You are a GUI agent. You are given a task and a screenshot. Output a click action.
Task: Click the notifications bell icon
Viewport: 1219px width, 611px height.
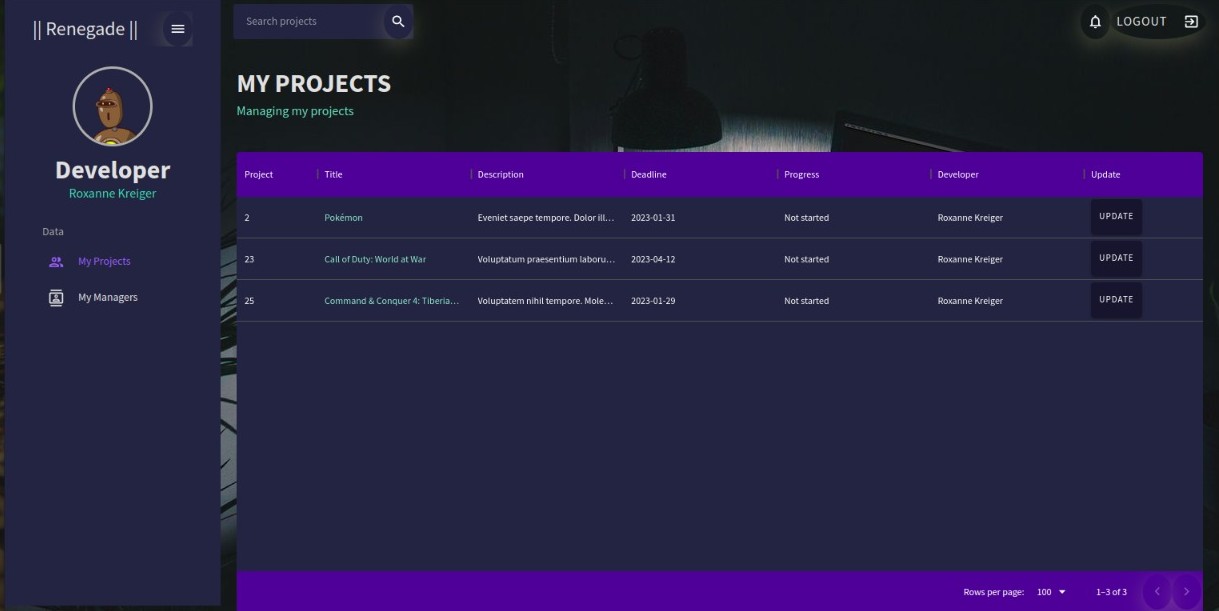tap(1092, 20)
